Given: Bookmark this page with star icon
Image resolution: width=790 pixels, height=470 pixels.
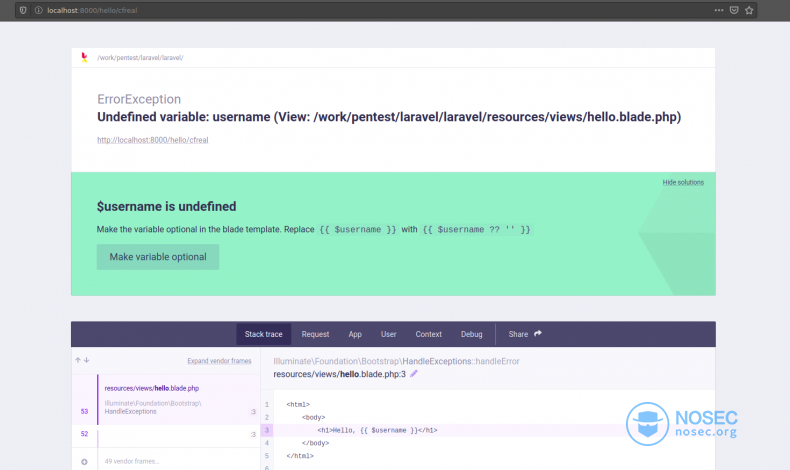Looking at the screenshot, I should [x=749, y=10].
